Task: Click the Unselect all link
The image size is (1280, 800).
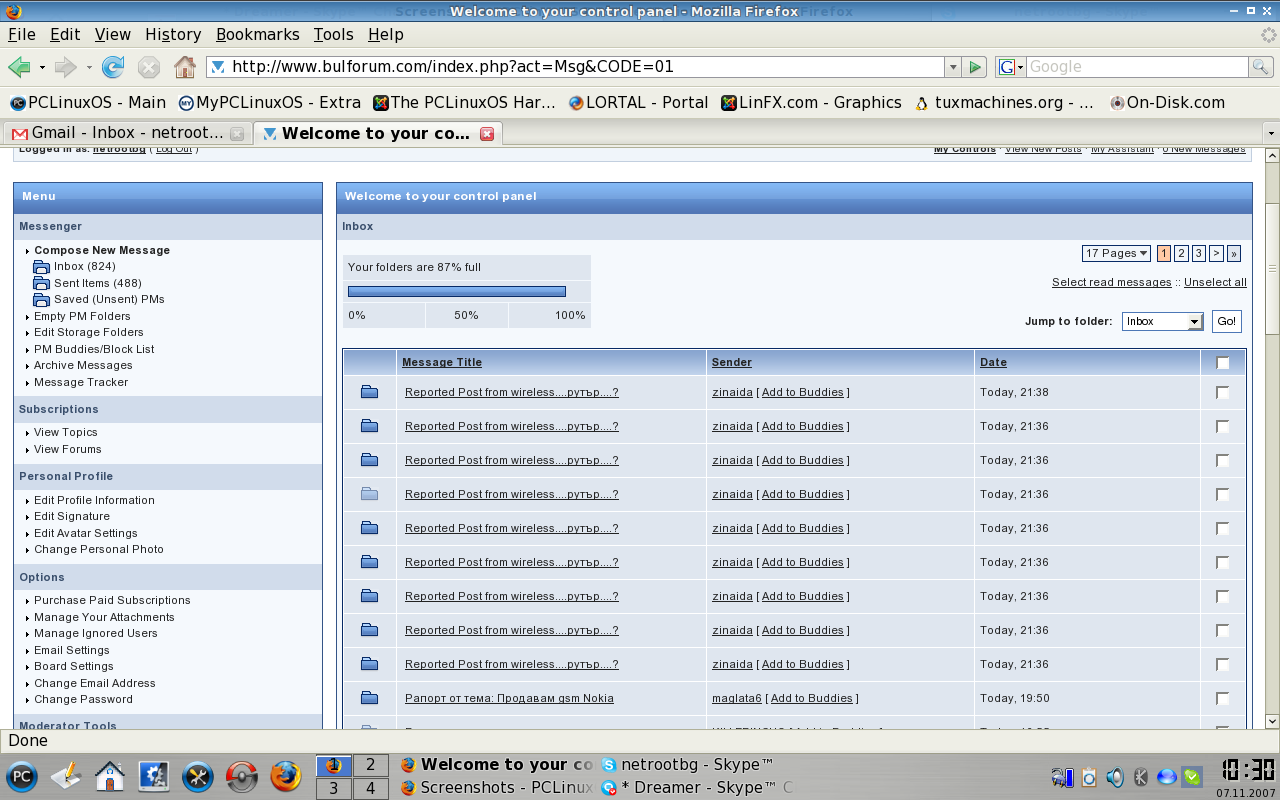Action: [x=1215, y=282]
